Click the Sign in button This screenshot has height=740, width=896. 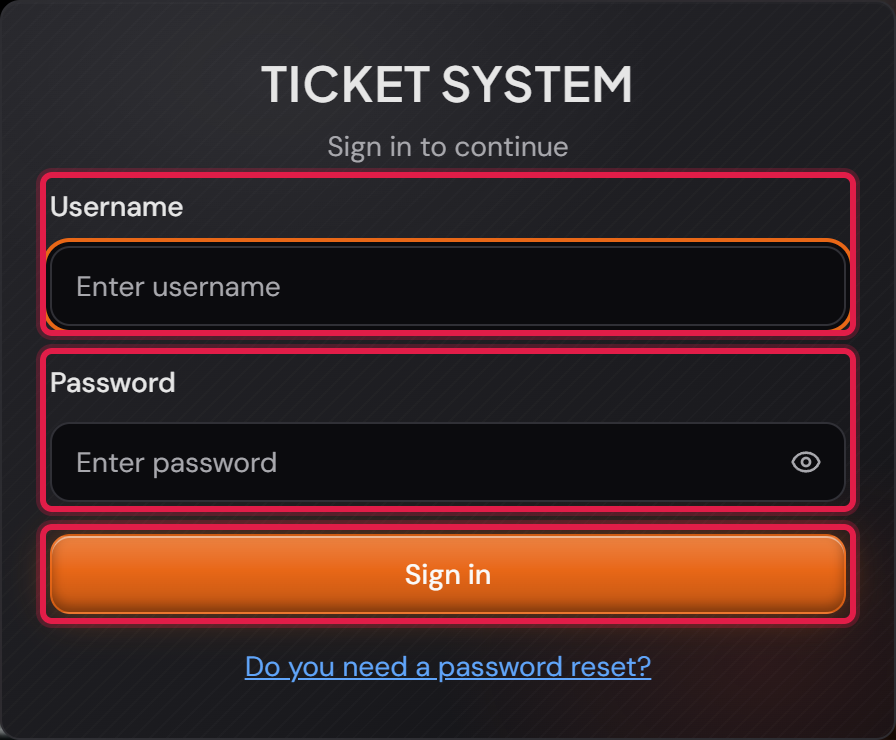point(447,574)
